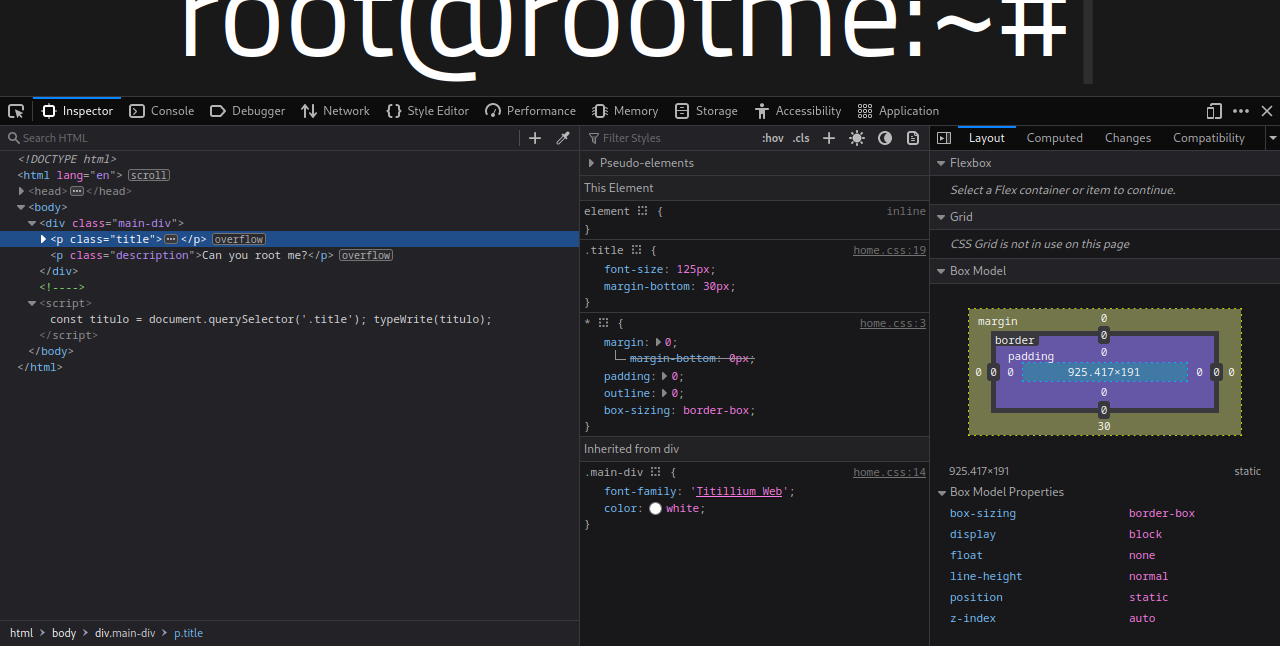Click the white color swatch
This screenshot has width=1280, height=646.
(x=655, y=508)
